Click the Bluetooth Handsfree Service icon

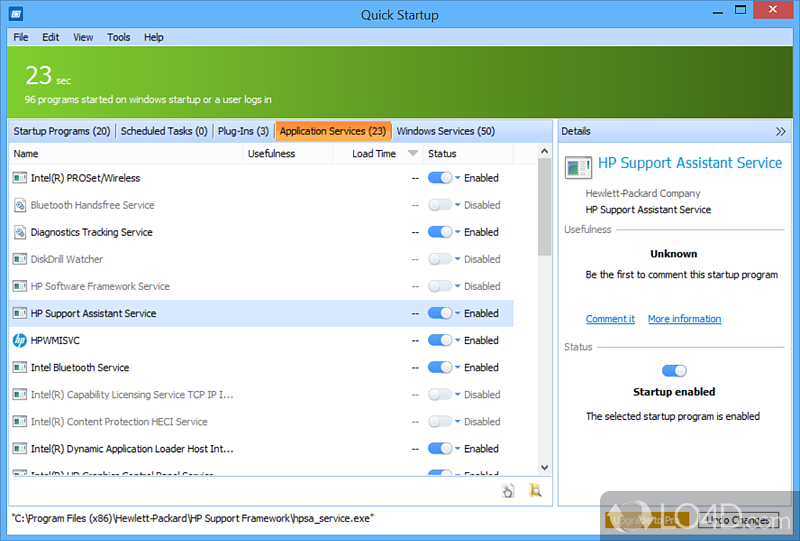pyautogui.click(x=19, y=205)
